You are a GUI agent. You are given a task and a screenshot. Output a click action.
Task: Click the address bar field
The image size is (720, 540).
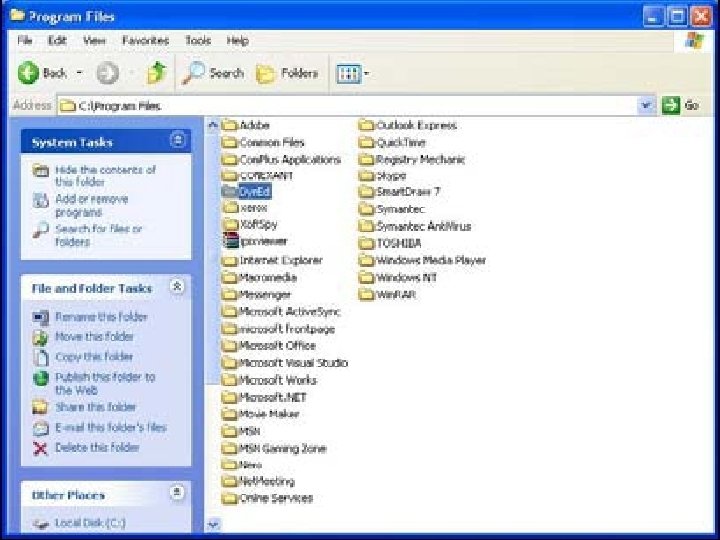[x=348, y=106]
